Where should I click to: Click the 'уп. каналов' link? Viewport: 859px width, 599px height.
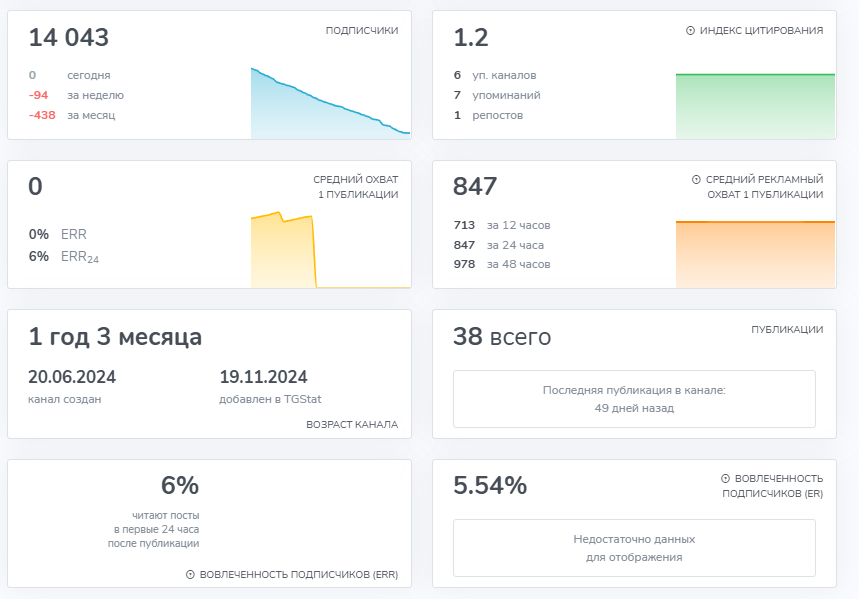pyautogui.click(x=511, y=75)
